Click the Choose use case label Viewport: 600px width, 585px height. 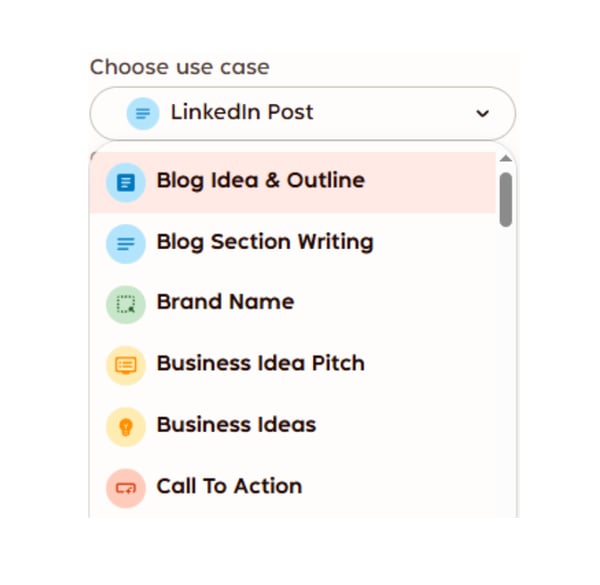point(179,67)
